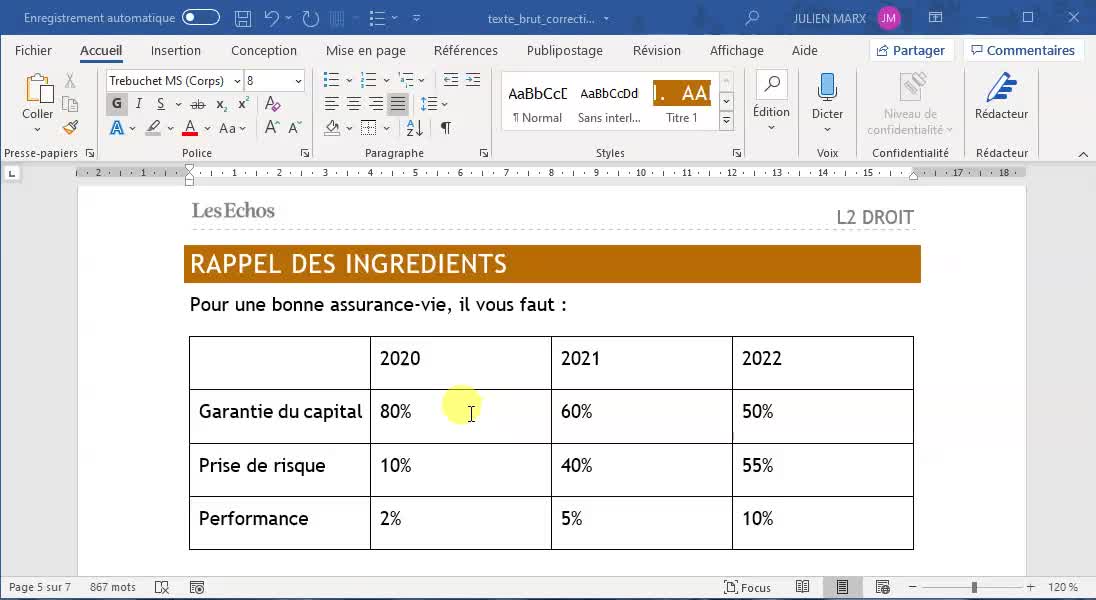Click the Partager button
1096x600 pixels.
point(911,50)
